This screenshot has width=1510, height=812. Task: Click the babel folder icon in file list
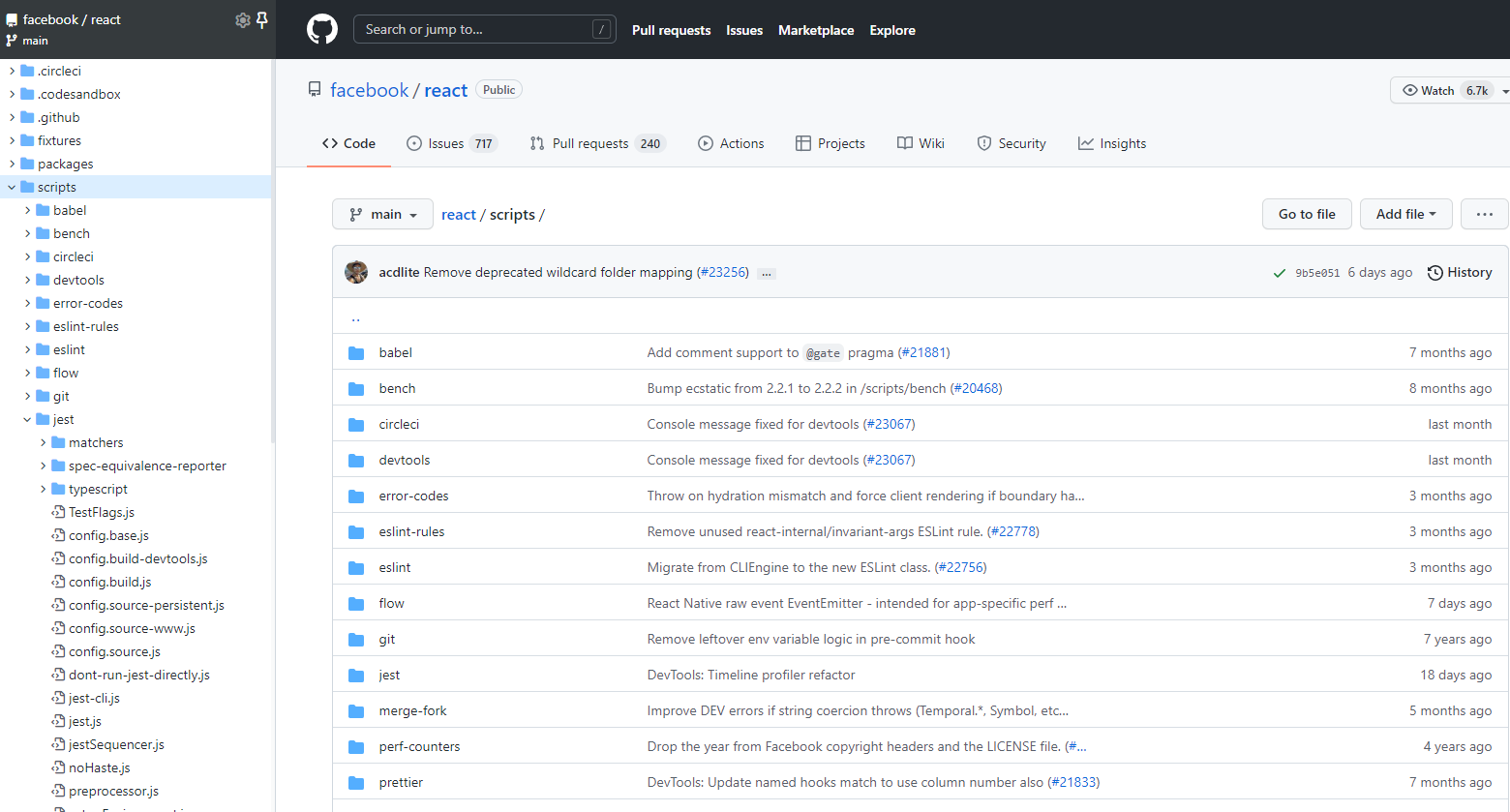(356, 353)
